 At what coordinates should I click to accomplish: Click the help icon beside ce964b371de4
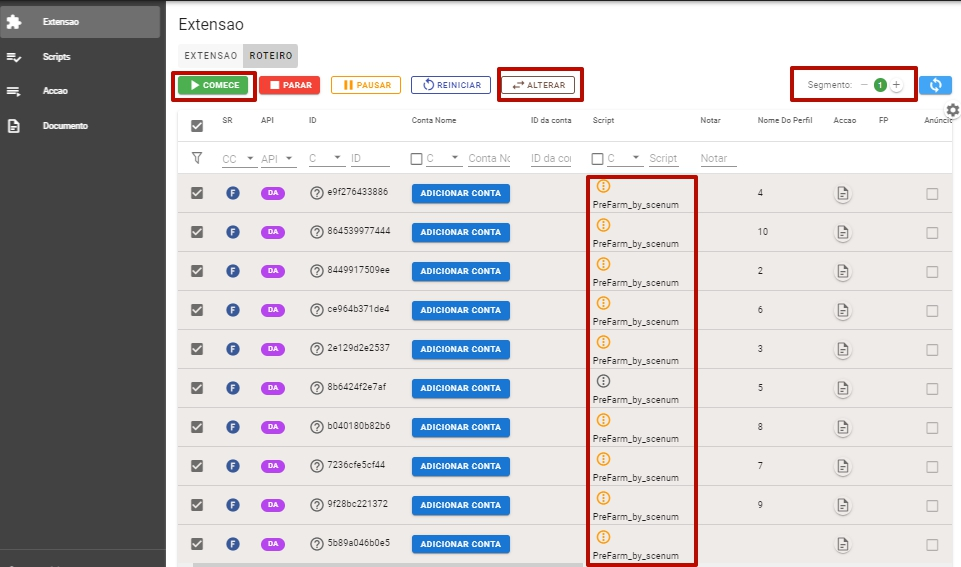[316, 310]
